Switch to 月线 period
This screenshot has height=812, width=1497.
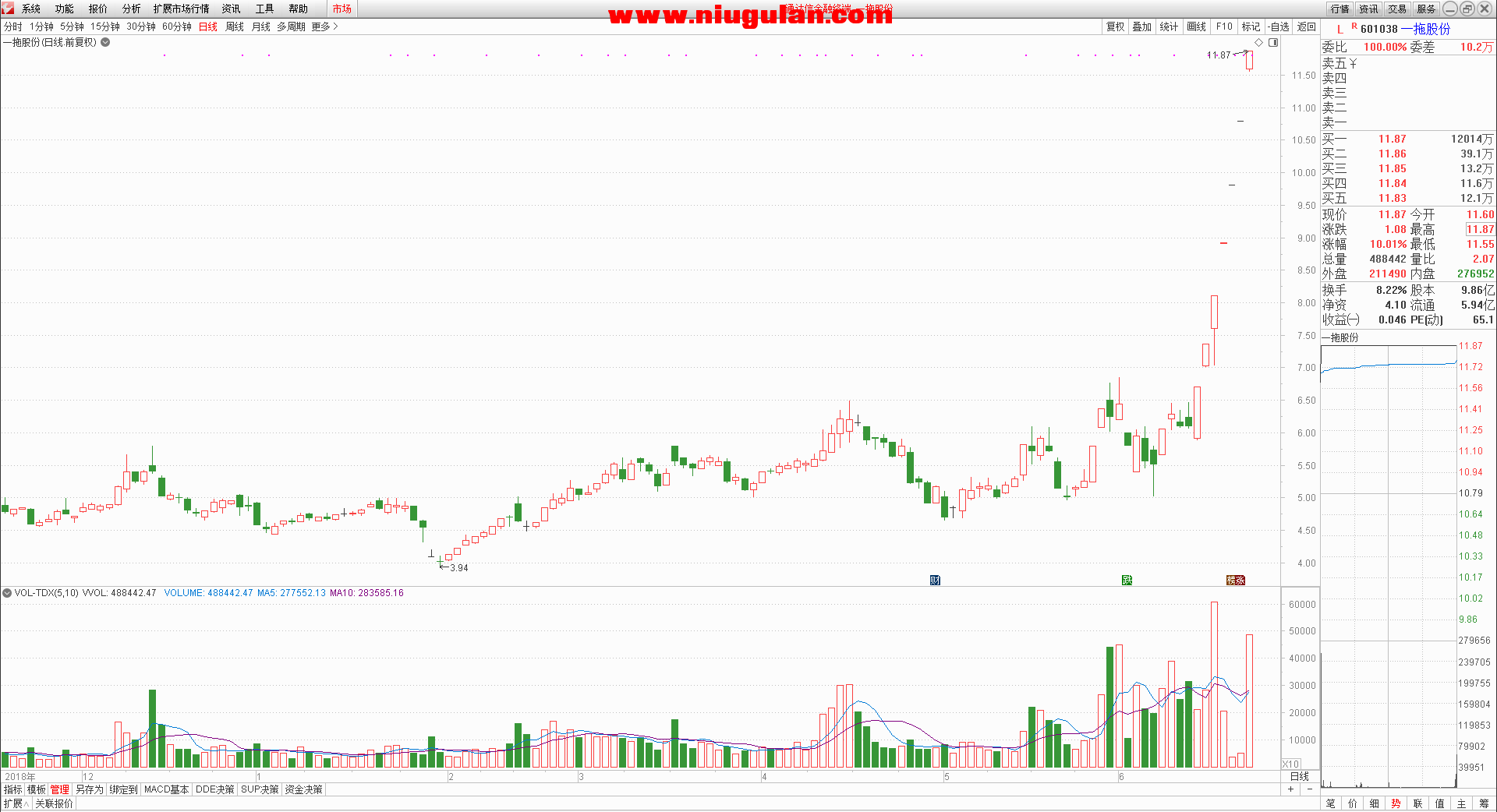coord(261,26)
